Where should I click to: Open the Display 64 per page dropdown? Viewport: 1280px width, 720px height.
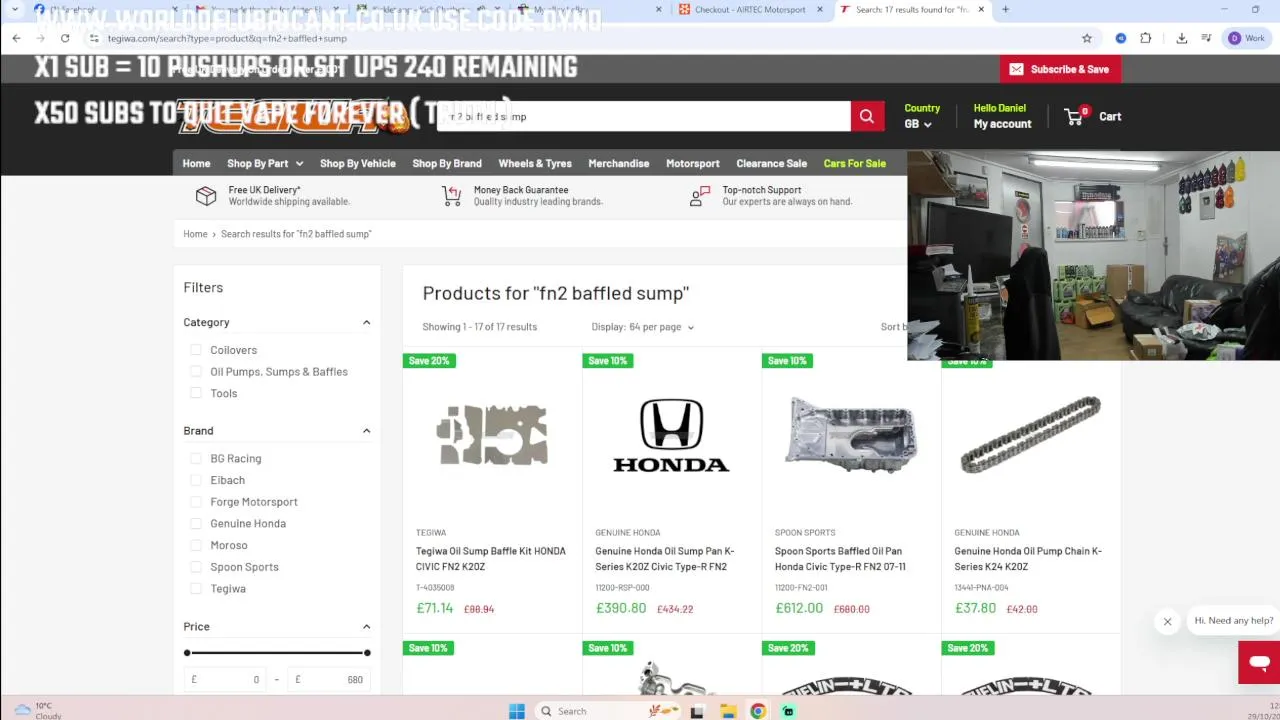(x=642, y=327)
